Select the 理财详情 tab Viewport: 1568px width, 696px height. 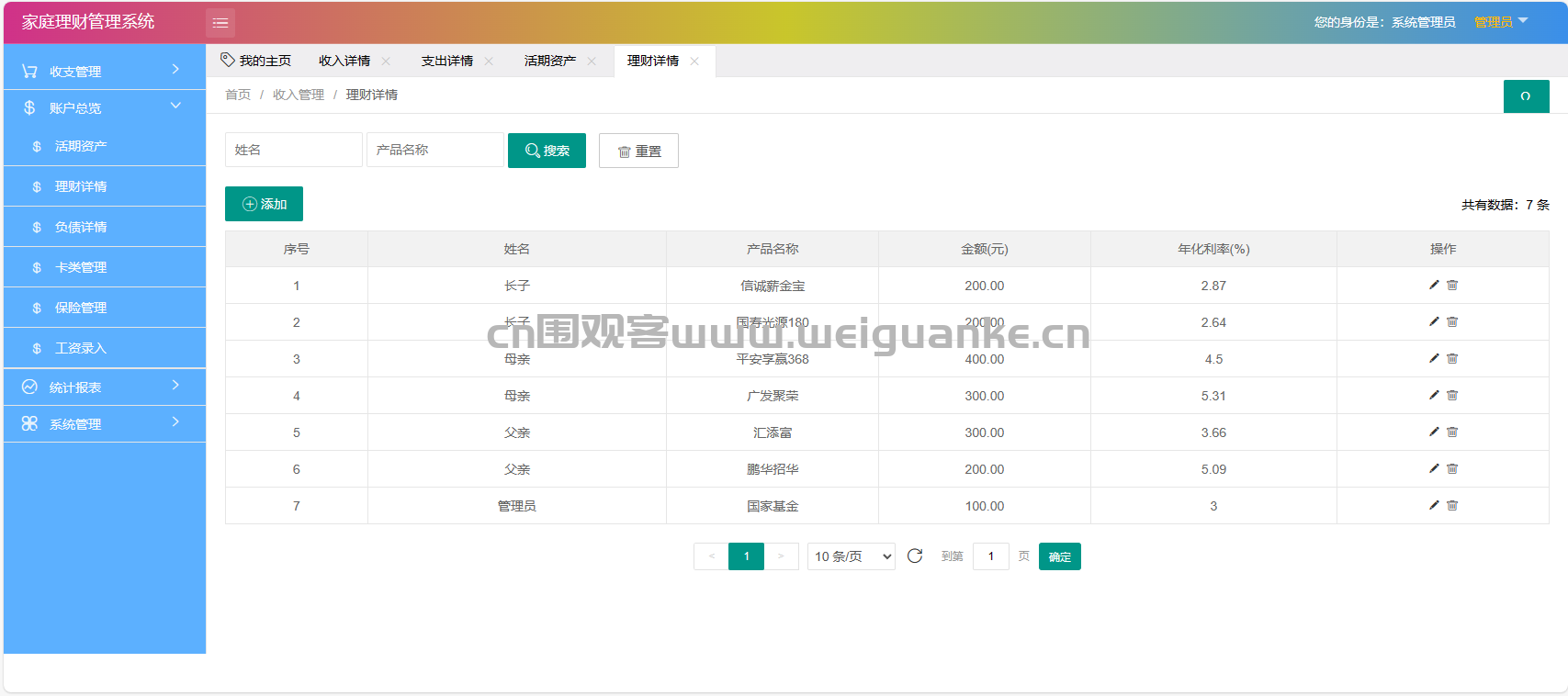point(653,61)
